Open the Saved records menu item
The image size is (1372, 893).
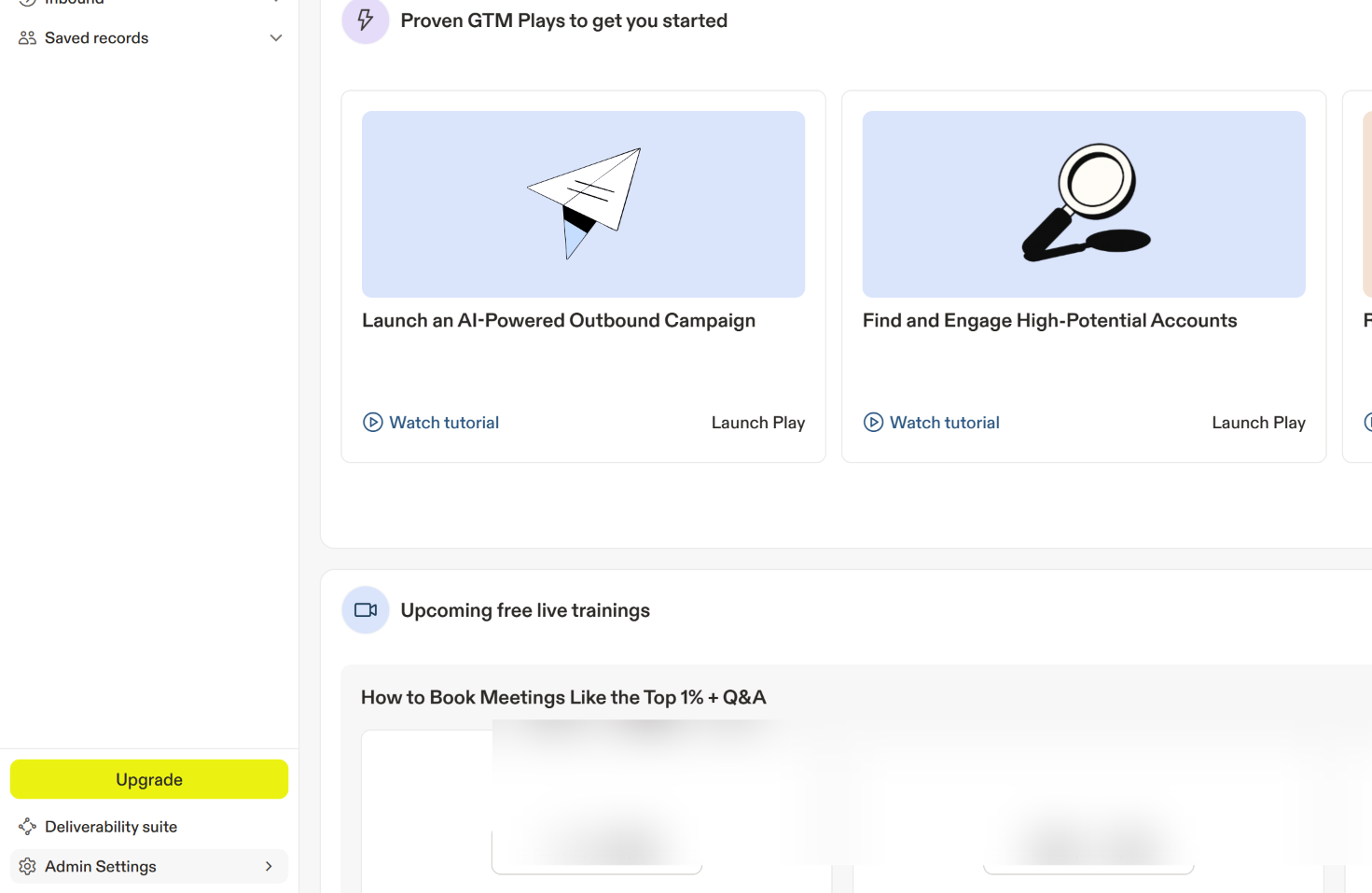97,38
